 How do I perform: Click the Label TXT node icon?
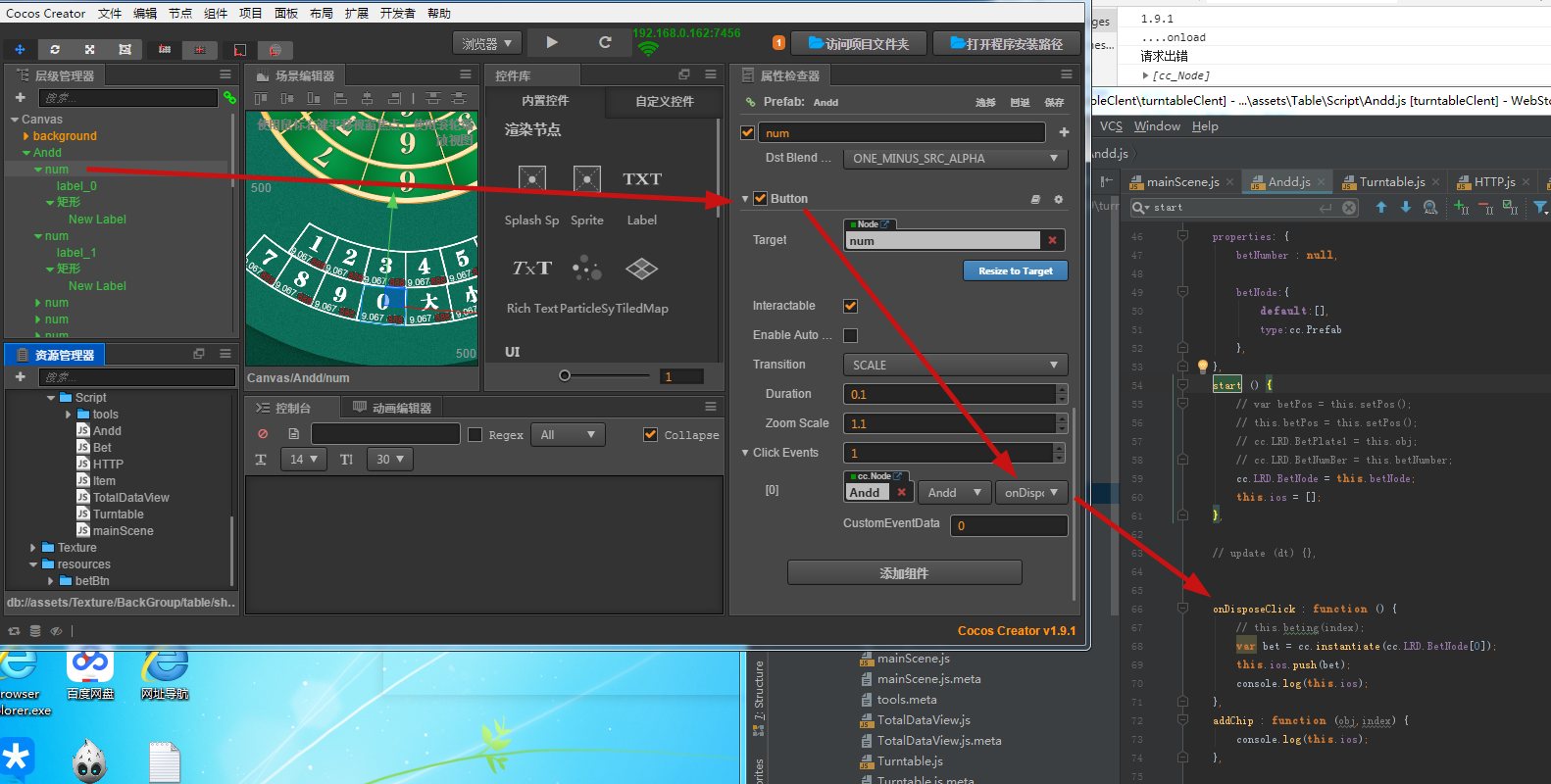[x=642, y=179]
